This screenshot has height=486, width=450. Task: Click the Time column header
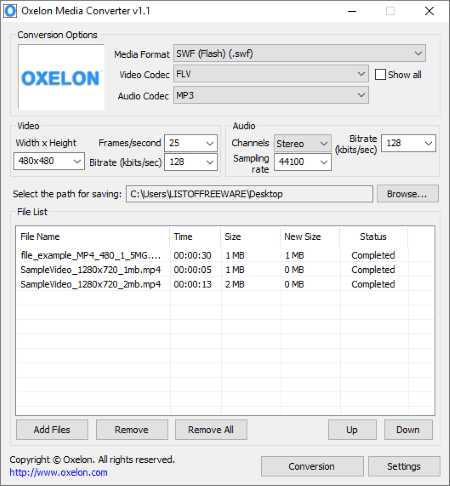[195, 237]
